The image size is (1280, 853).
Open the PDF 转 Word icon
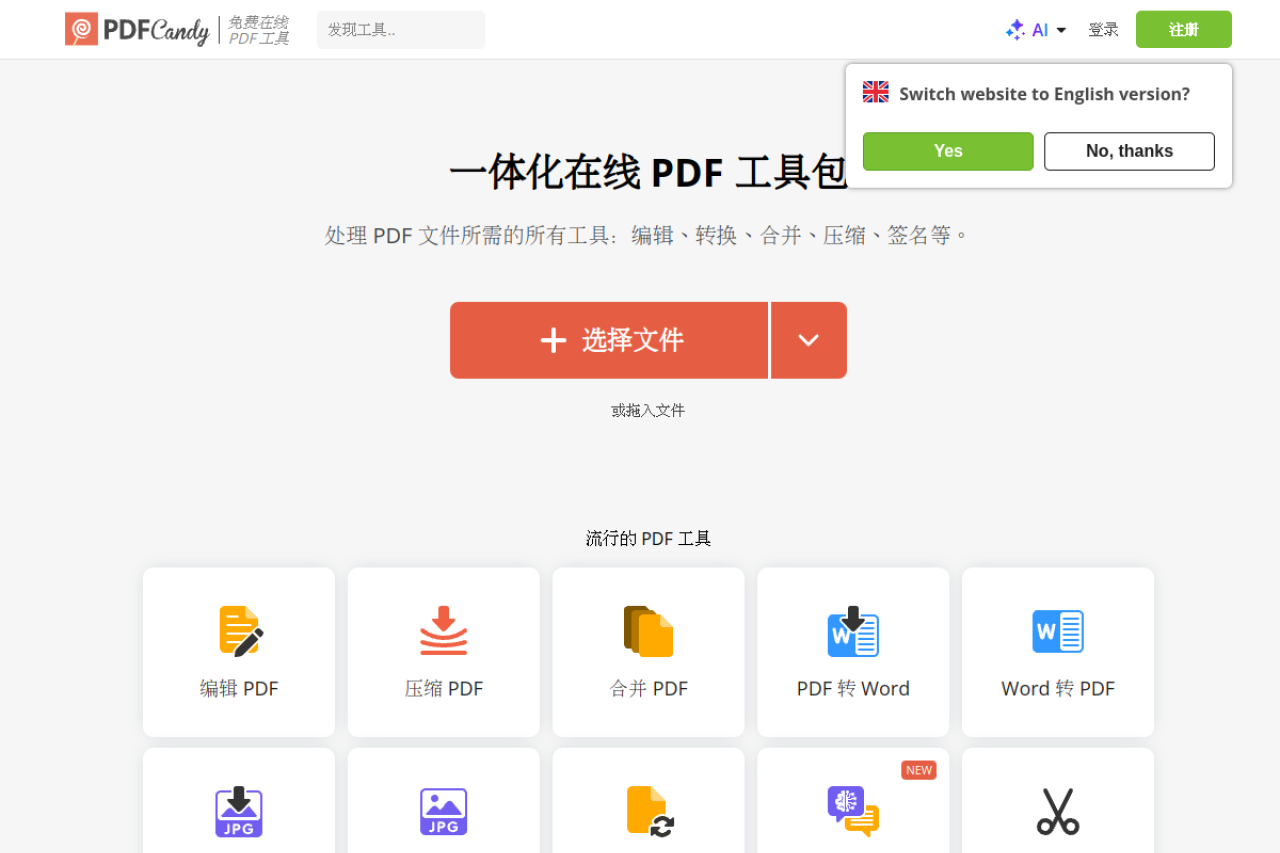[853, 631]
